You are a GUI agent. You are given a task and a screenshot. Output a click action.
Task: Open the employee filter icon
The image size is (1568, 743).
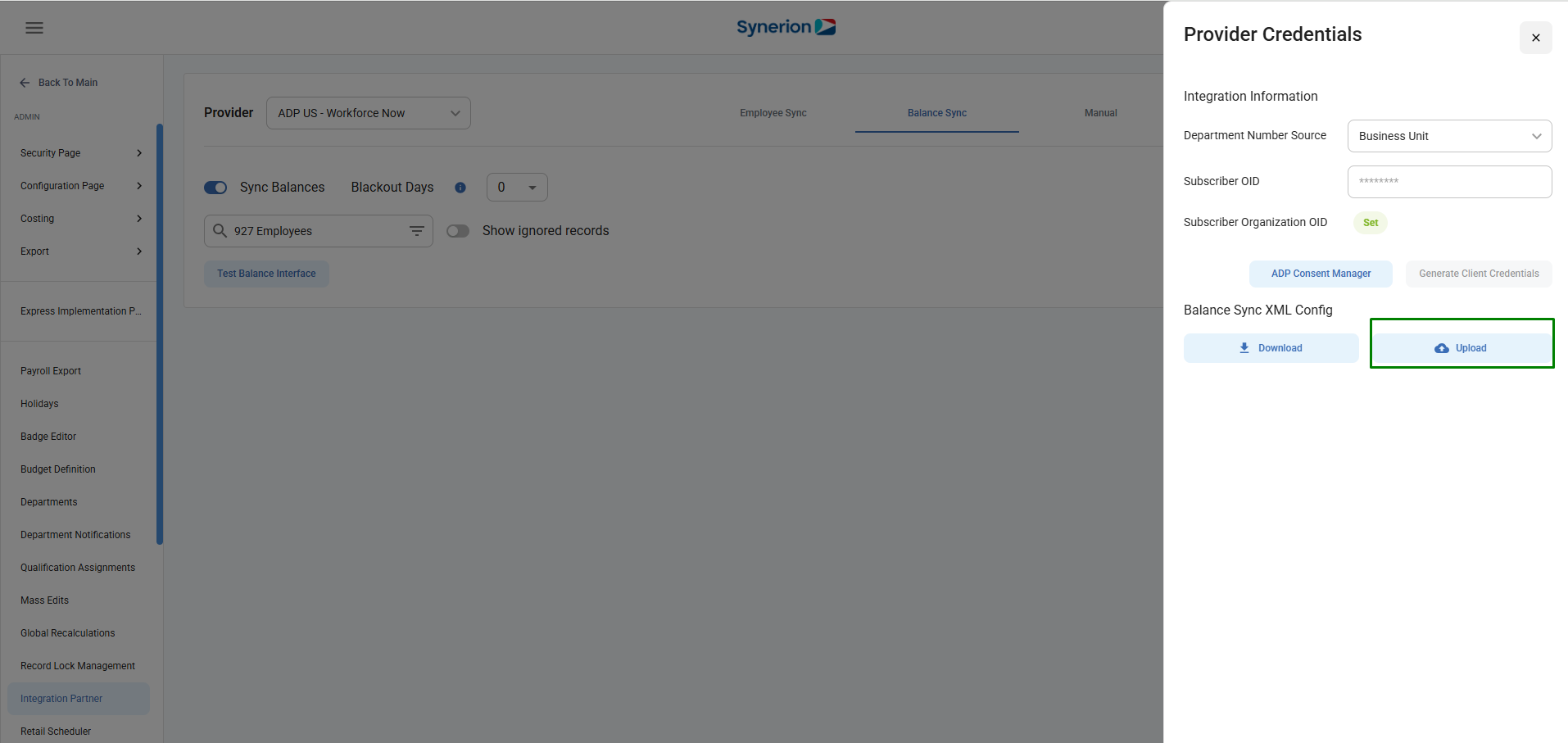click(417, 231)
